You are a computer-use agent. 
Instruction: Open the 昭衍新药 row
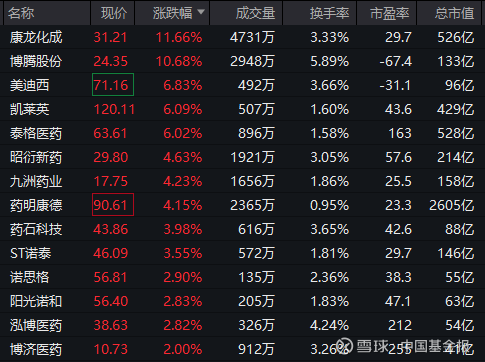(242, 157)
